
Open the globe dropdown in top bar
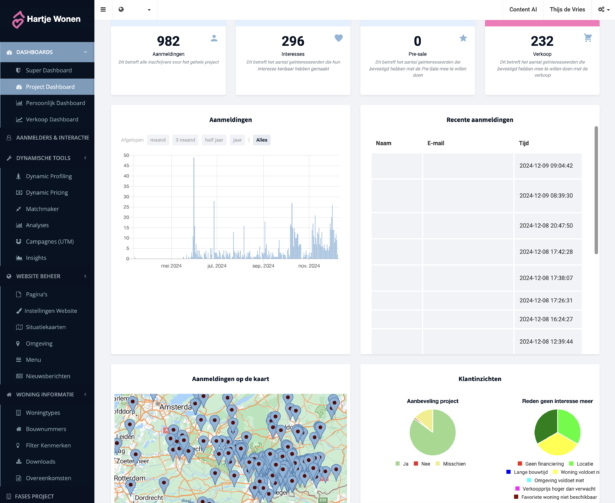135,9
